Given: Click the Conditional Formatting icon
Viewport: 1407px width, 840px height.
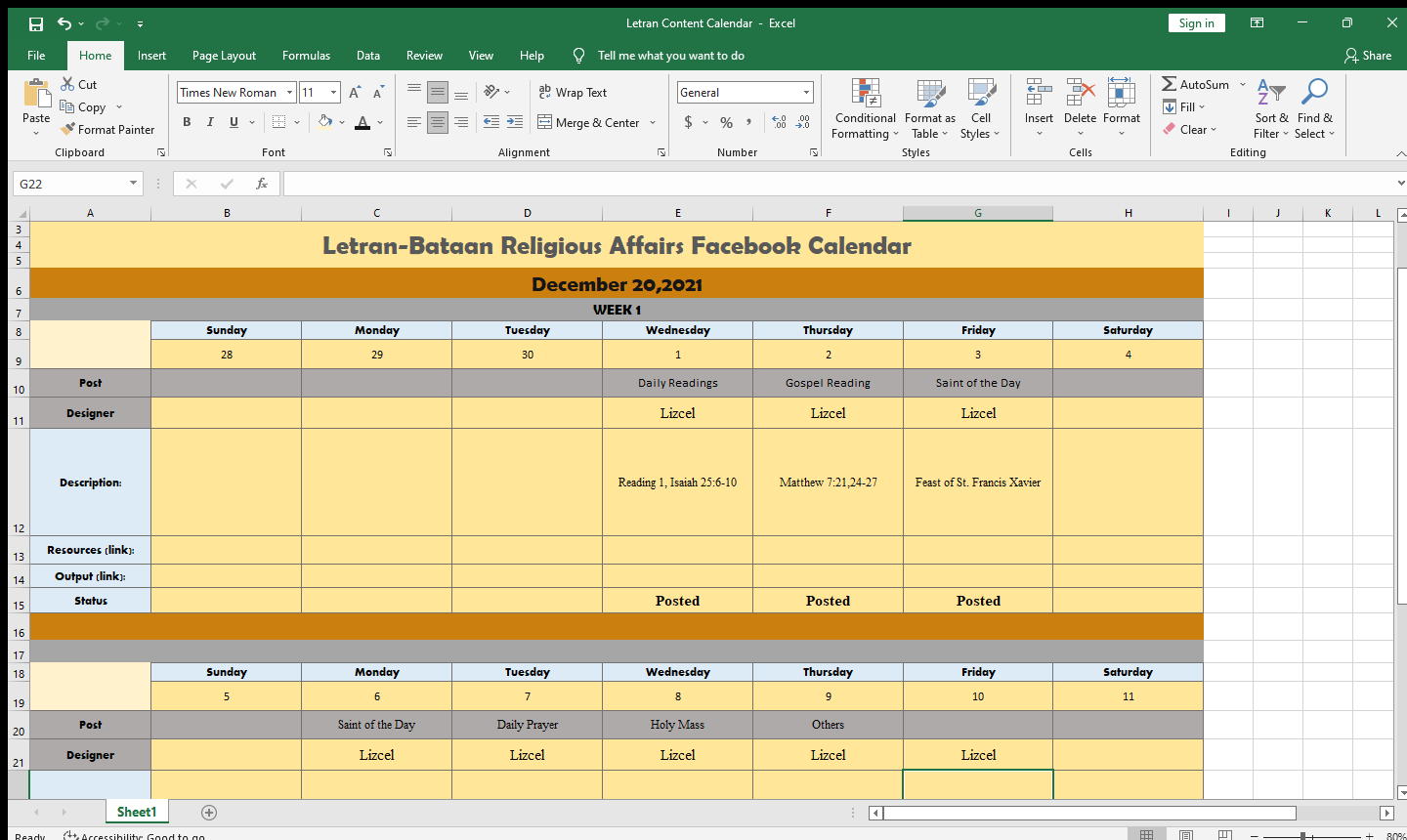Looking at the screenshot, I should click(865, 94).
